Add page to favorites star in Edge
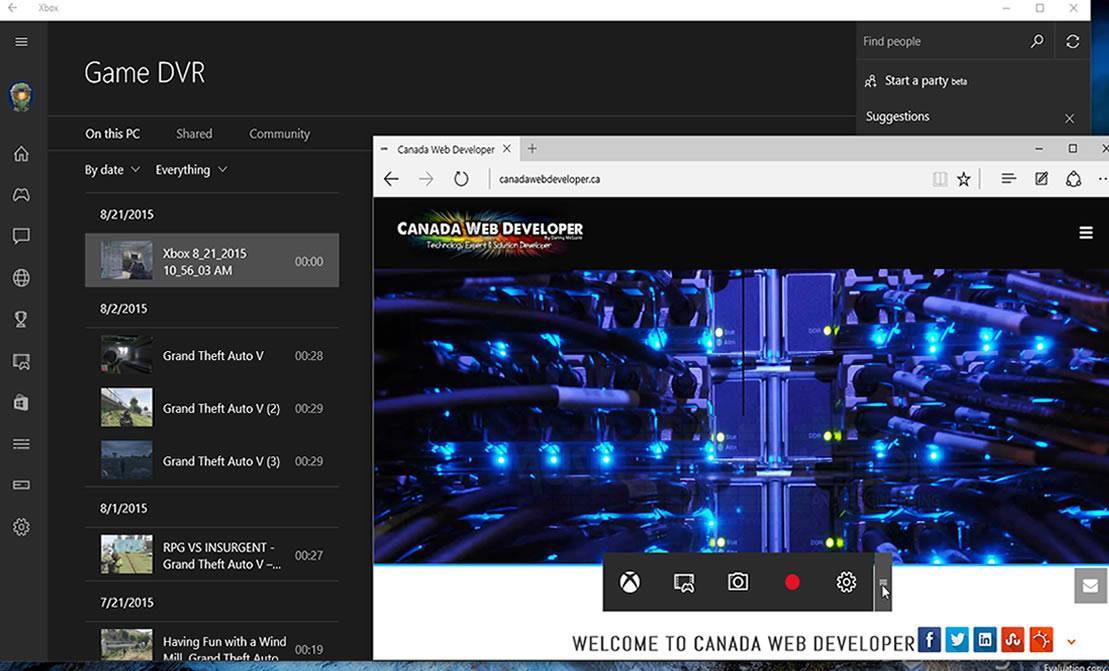Viewport: 1109px width, 671px height. tap(963, 179)
